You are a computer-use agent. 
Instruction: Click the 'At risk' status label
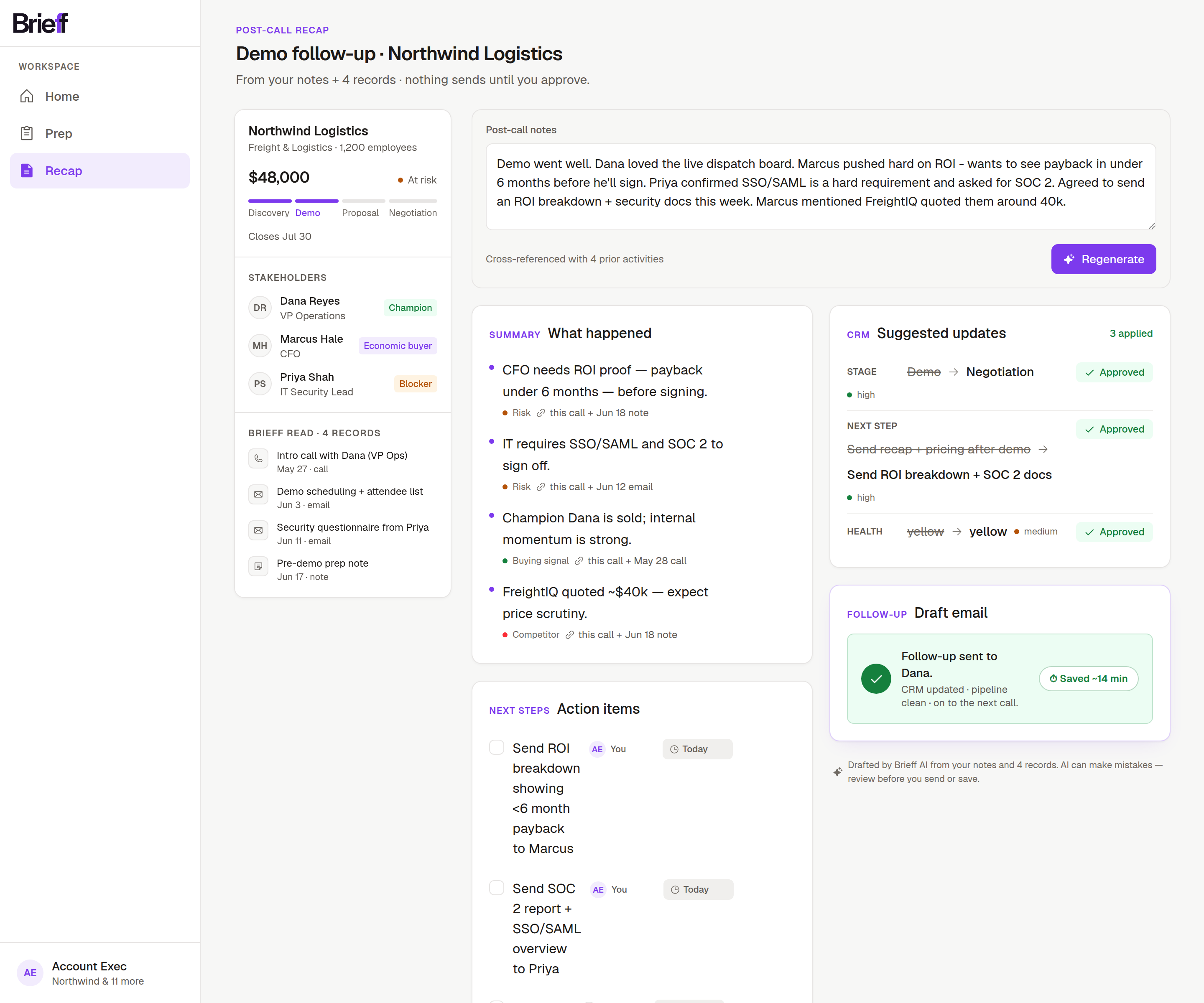(x=417, y=181)
